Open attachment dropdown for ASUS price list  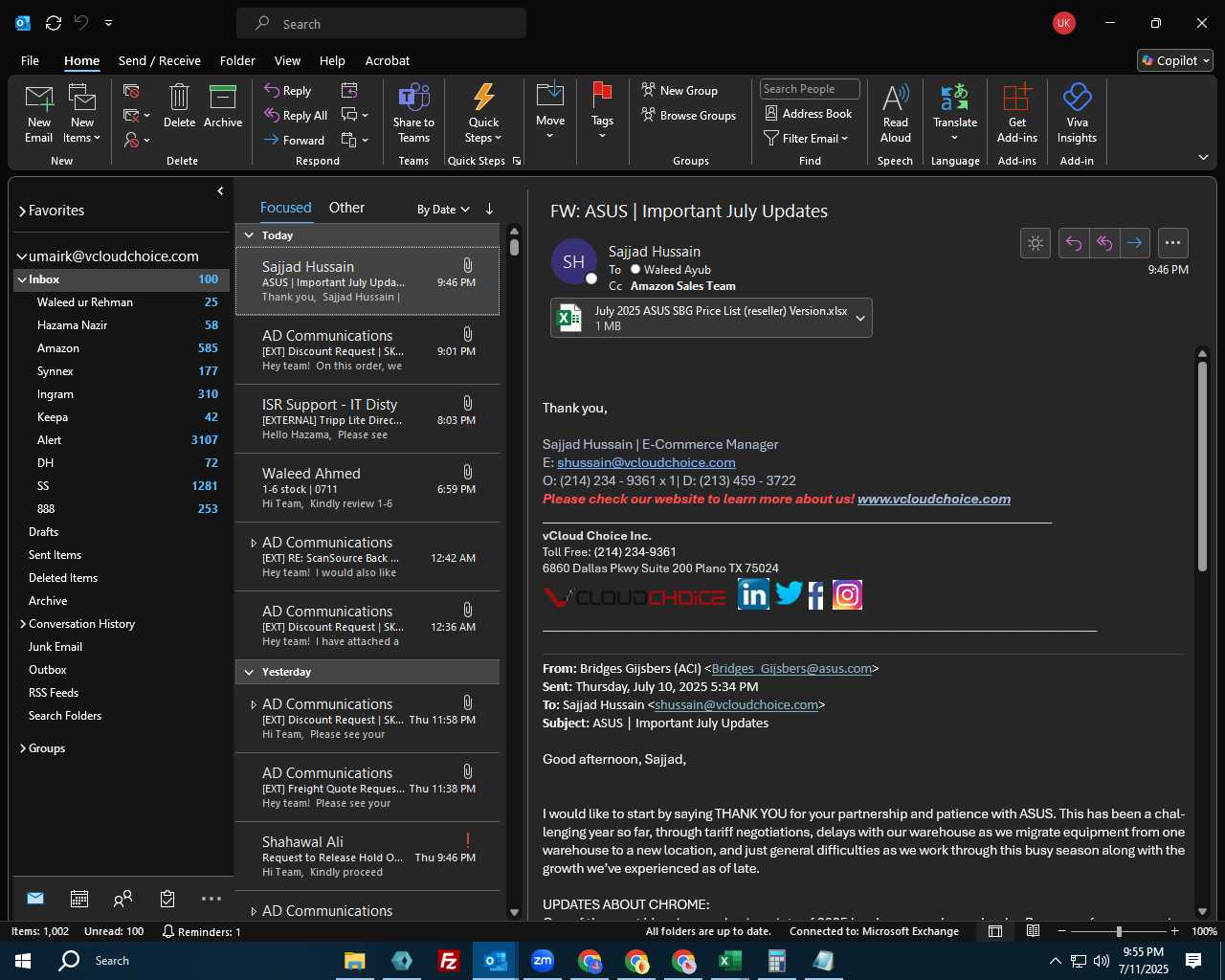tap(859, 319)
